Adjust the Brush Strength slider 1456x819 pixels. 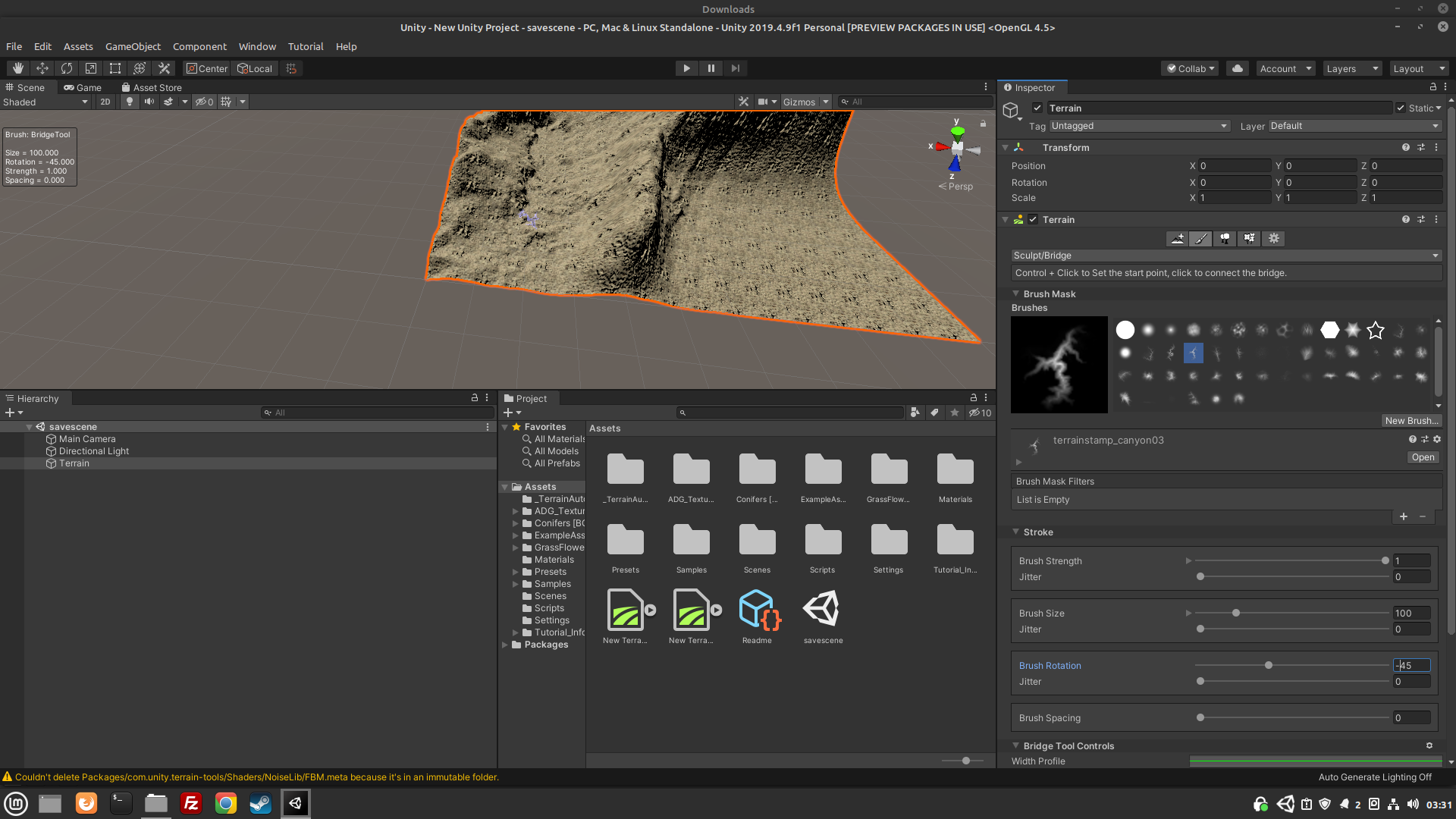1291,561
